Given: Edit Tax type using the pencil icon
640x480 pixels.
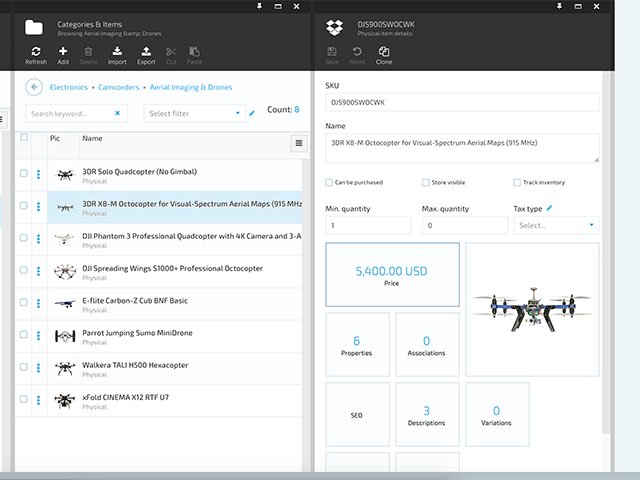Looking at the screenshot, I should click(x=549, y=208).
